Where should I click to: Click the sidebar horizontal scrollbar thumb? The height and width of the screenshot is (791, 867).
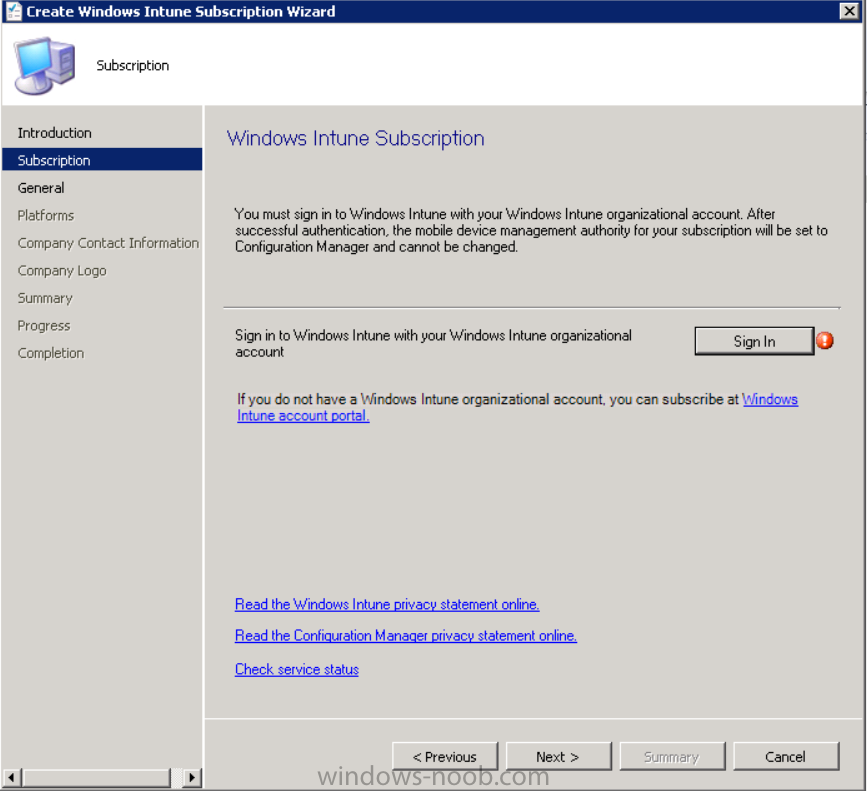[96, 777]
